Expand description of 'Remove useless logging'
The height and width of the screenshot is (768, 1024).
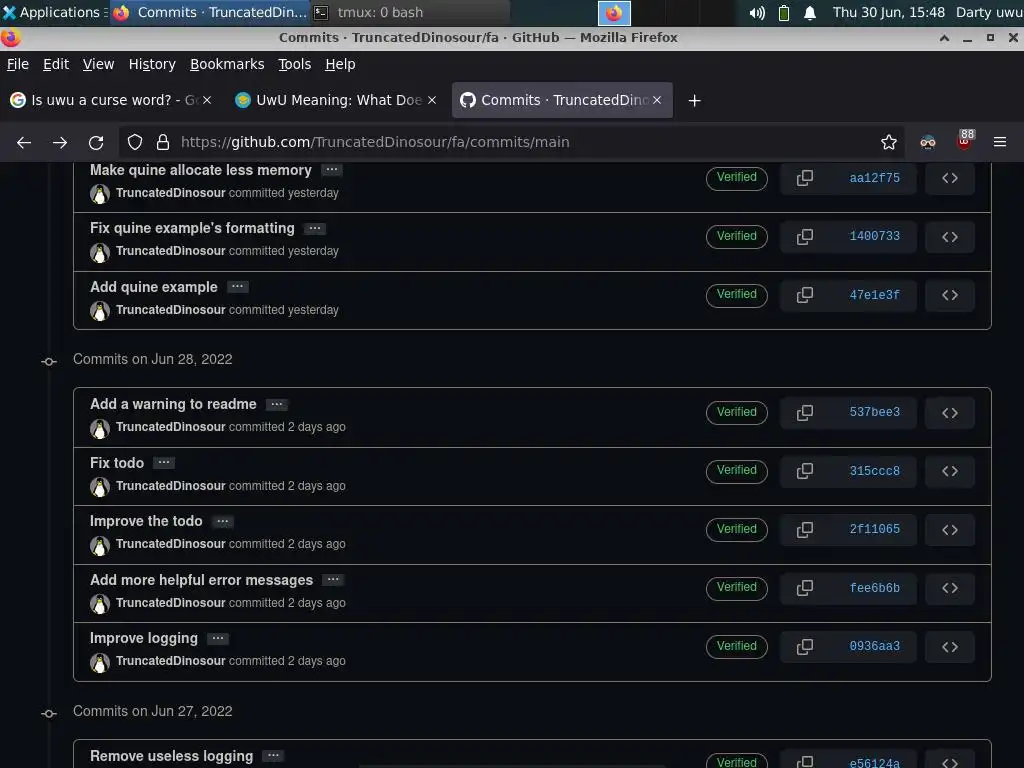[274, 756]
